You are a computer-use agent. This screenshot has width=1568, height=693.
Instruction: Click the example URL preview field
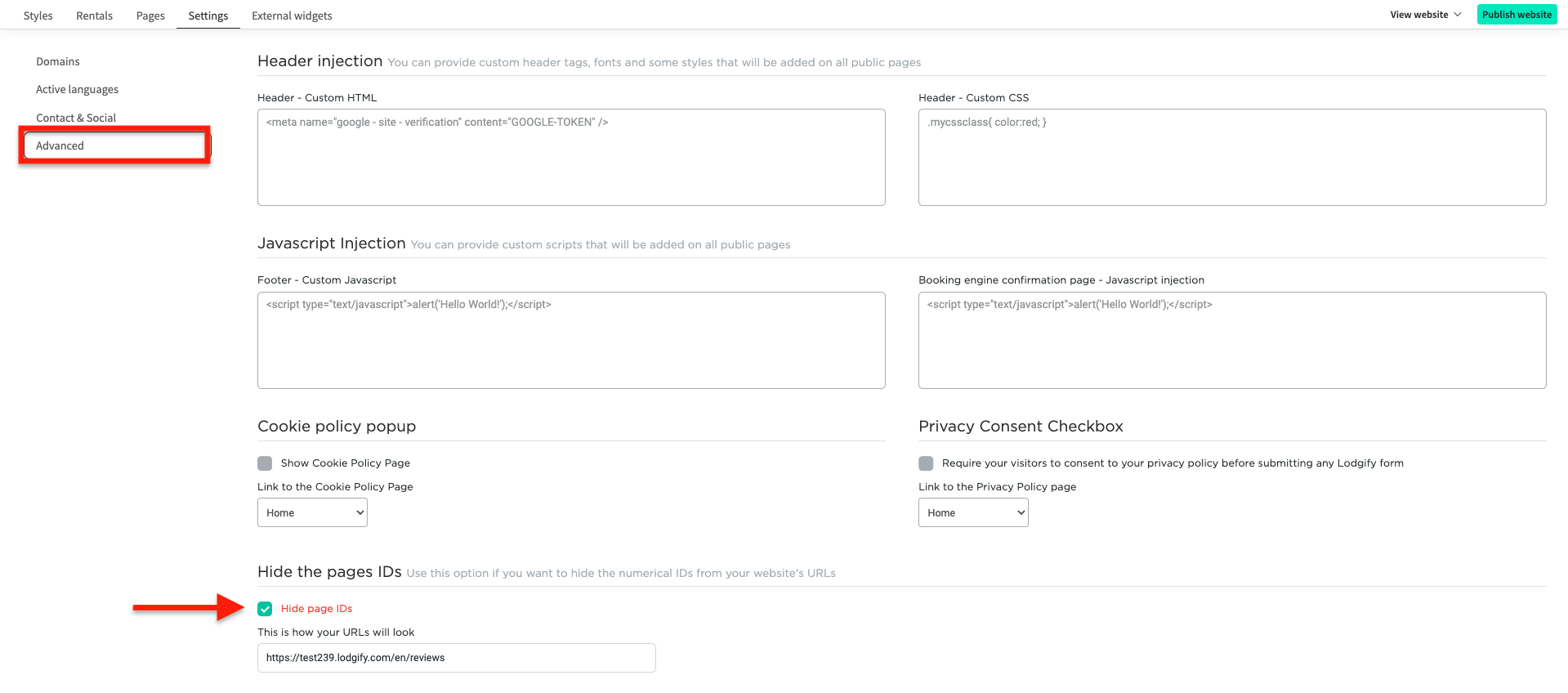pos(456,657)
